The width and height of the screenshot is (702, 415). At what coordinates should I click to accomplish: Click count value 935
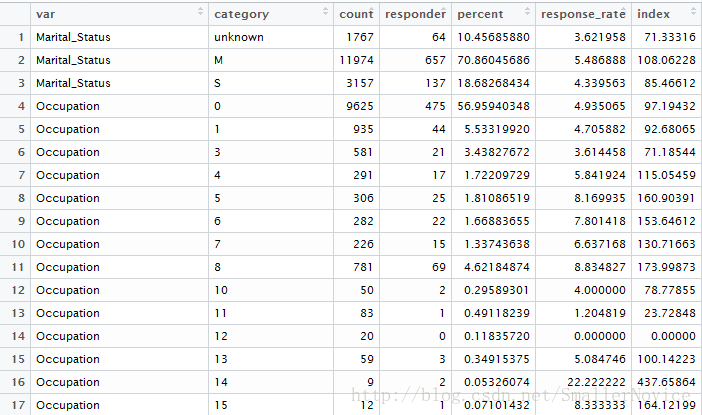pos(363,129)
